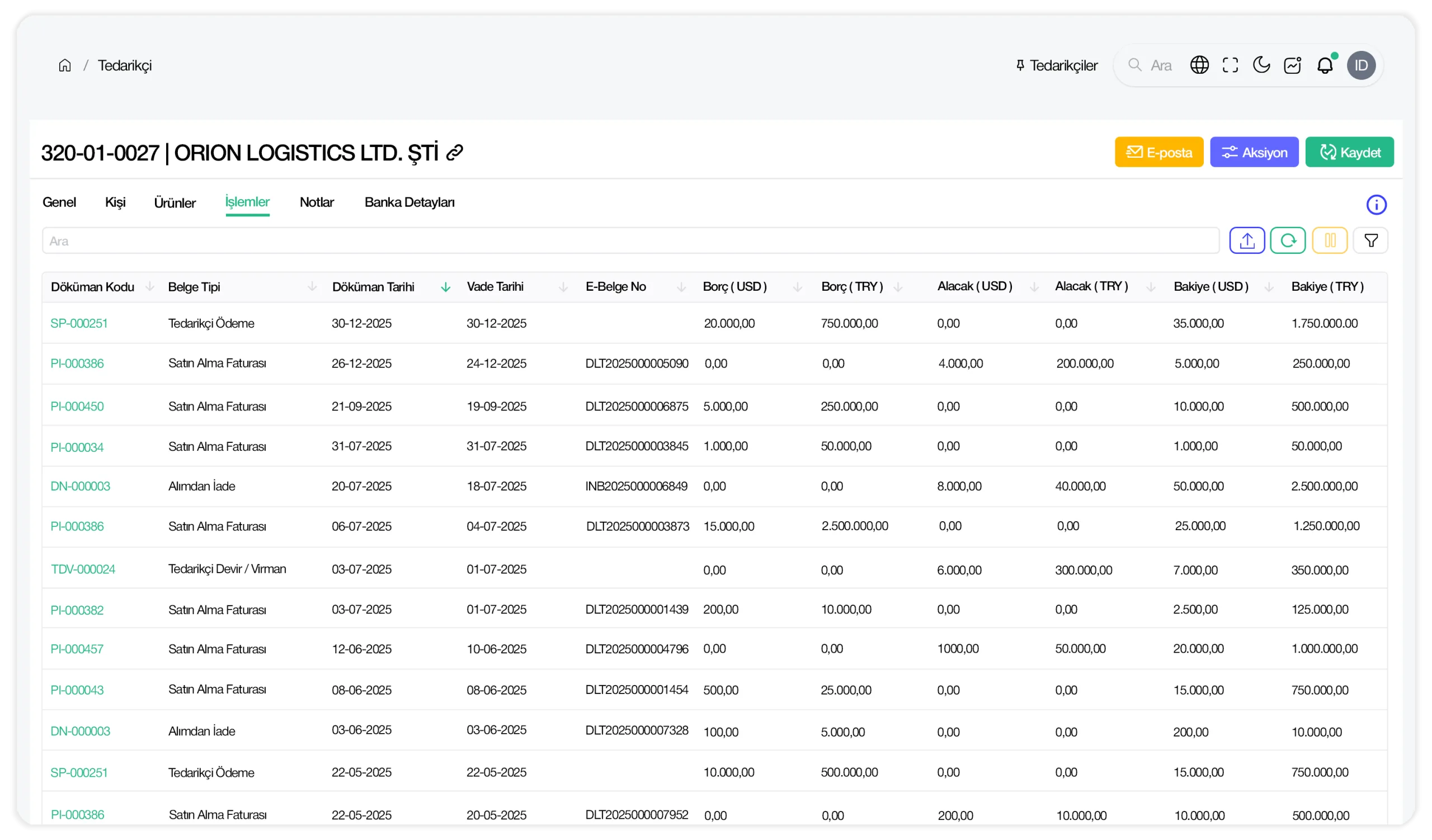The width and height of the screenshot is (1432, 840).
Task: Open notifications bell
Action: point(1325,65)
